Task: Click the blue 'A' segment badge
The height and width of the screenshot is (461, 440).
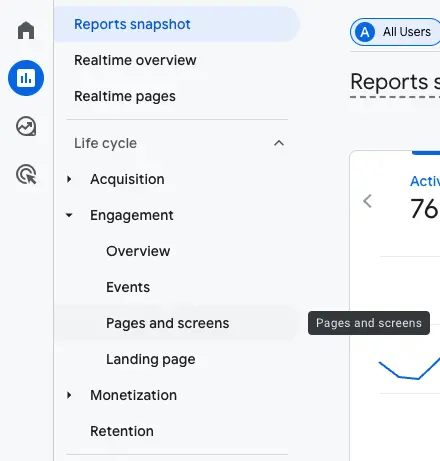Action: (x=365, y=32)
